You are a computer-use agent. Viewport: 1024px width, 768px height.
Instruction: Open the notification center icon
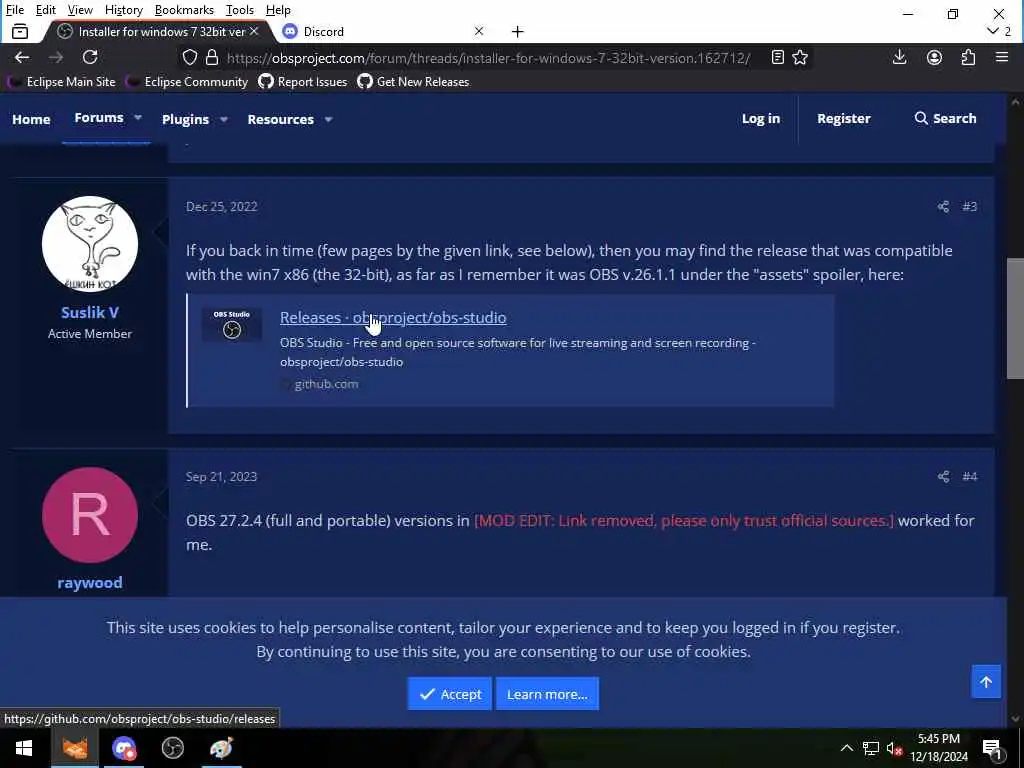pyautogui.click(x=992, y=749)
